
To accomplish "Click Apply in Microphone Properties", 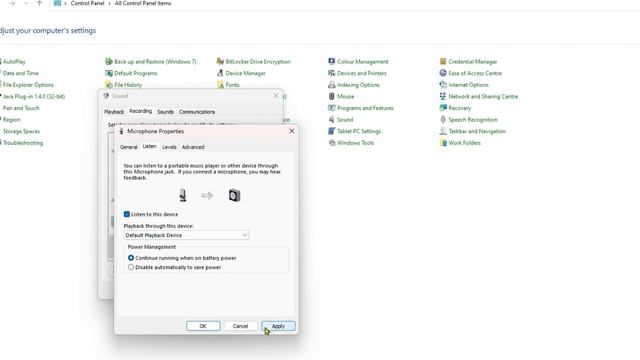I will 278,326.
